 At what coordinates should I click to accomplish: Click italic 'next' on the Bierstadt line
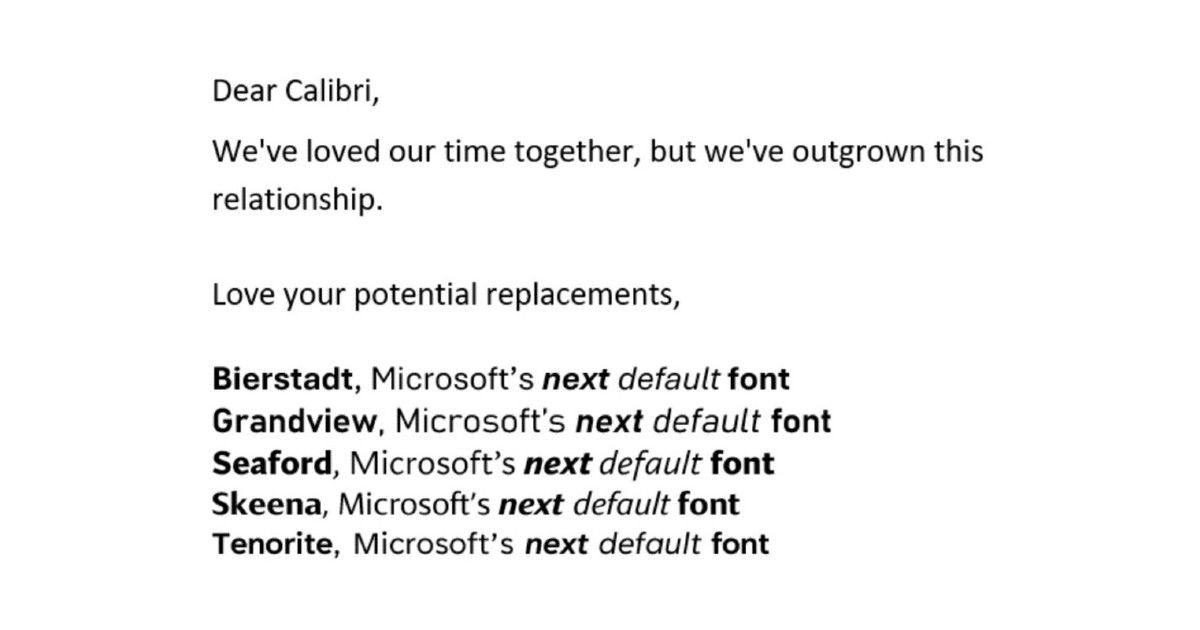[575, 380]
